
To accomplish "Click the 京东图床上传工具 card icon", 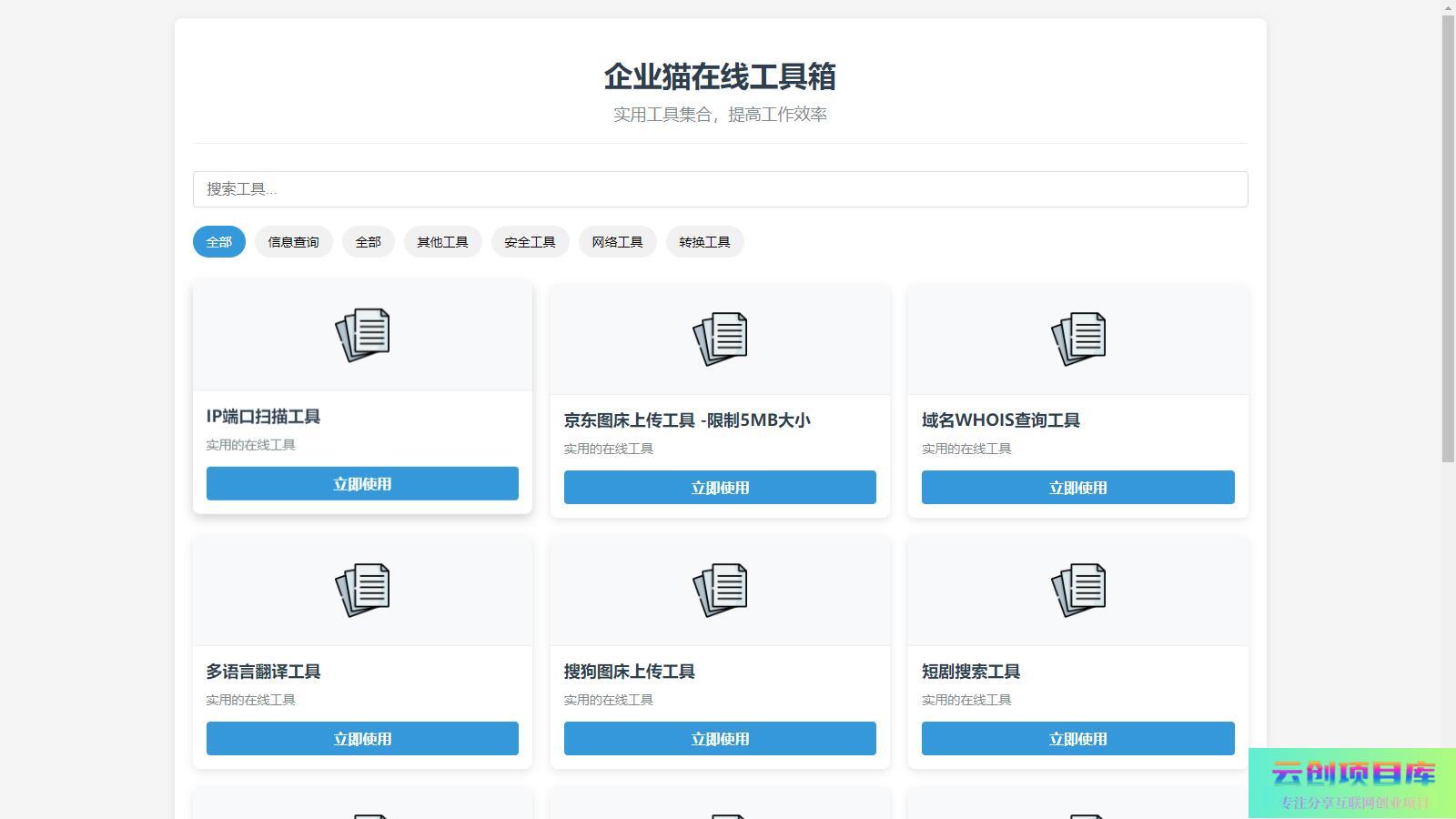I will [x=720, y=339].
